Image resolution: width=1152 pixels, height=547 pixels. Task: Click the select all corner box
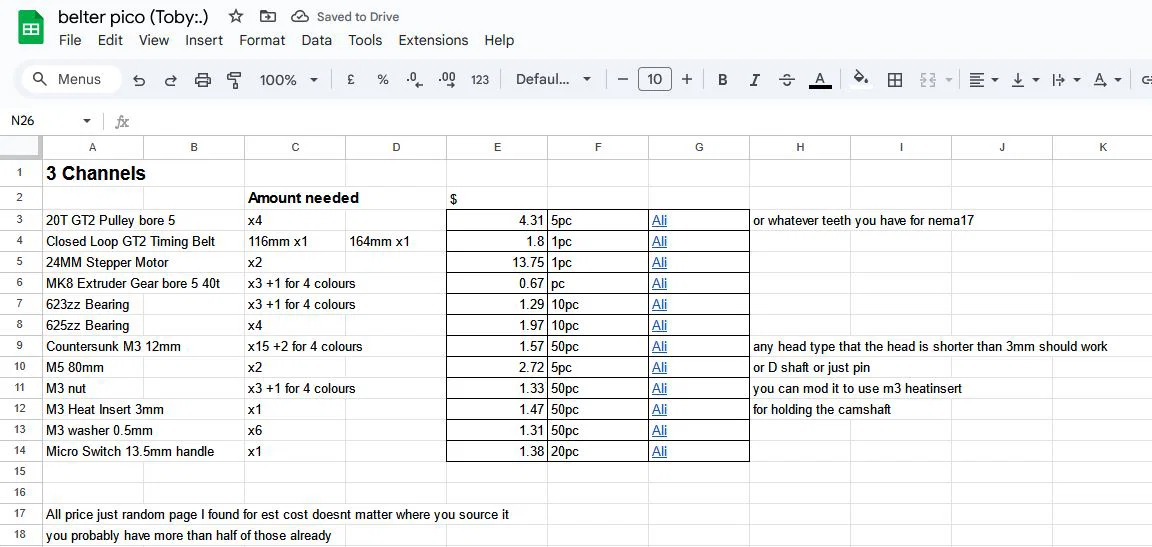pyautogui.click(x=21, y=148)
